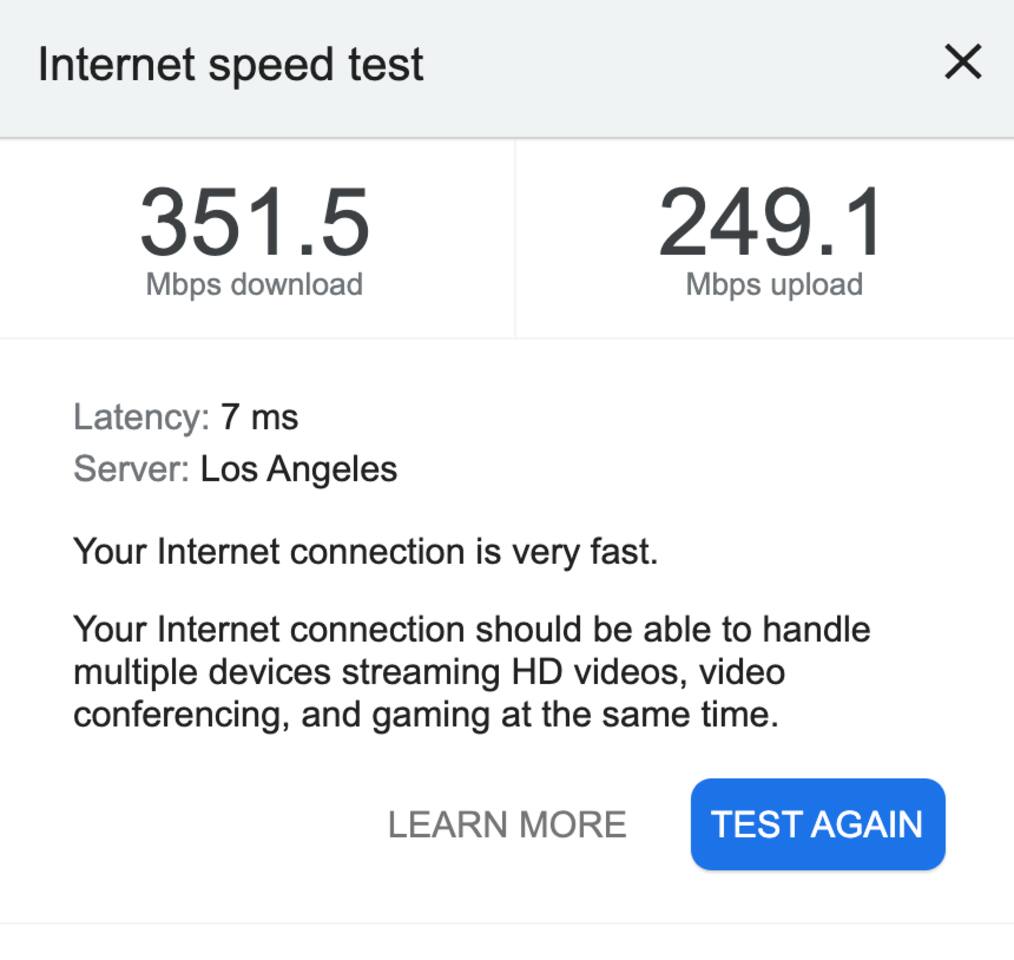Click the word "streaming" in the description
This screenshot has width=1014, height=960.
pos(421,672)
